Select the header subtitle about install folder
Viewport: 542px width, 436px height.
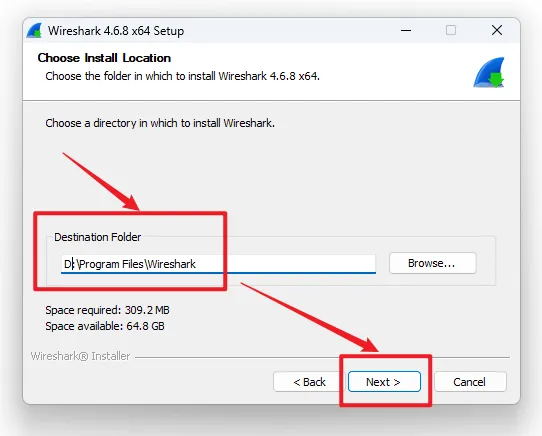(x=183, y=76)
